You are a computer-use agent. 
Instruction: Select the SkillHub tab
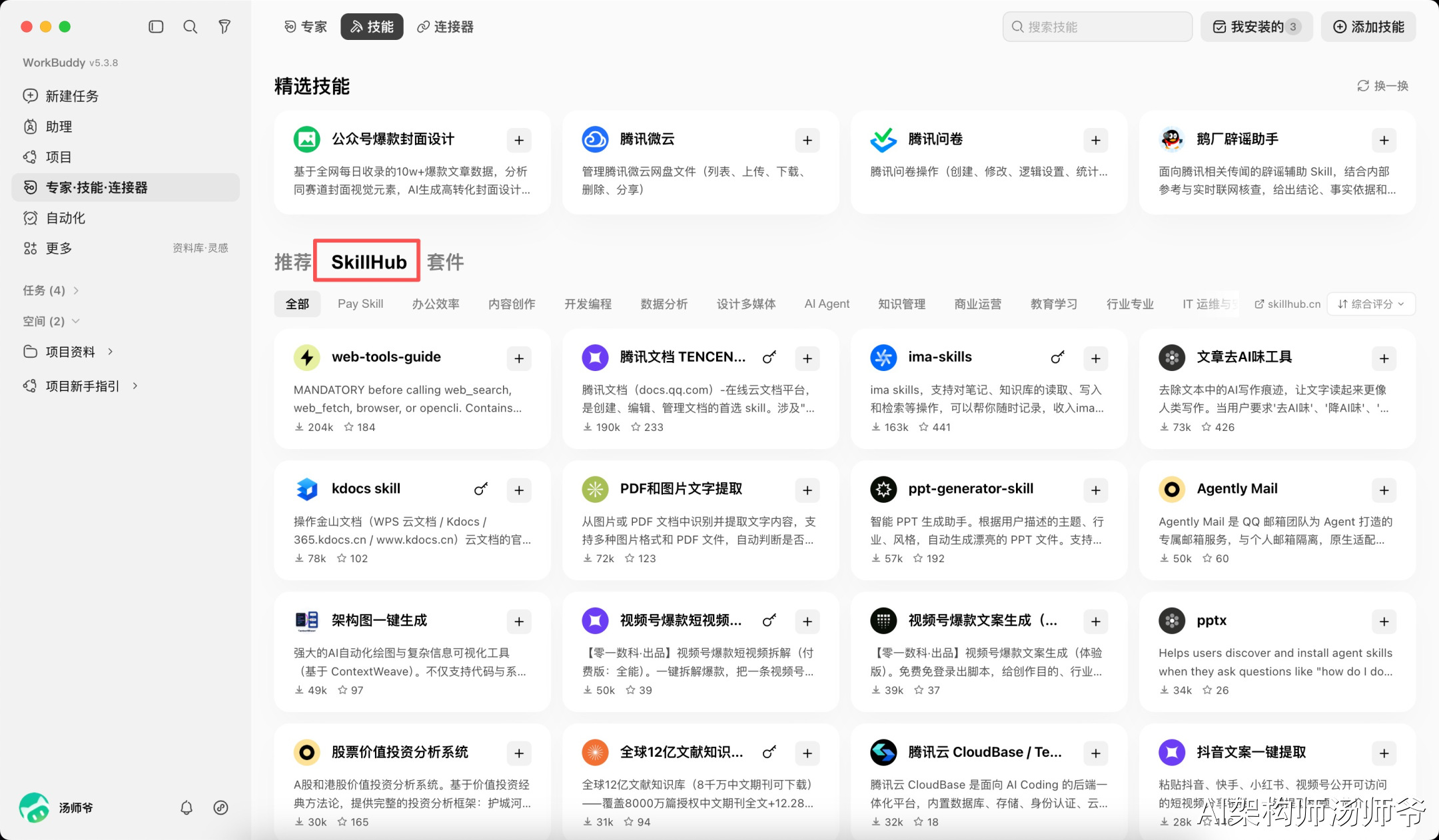(x=368, y=262)
